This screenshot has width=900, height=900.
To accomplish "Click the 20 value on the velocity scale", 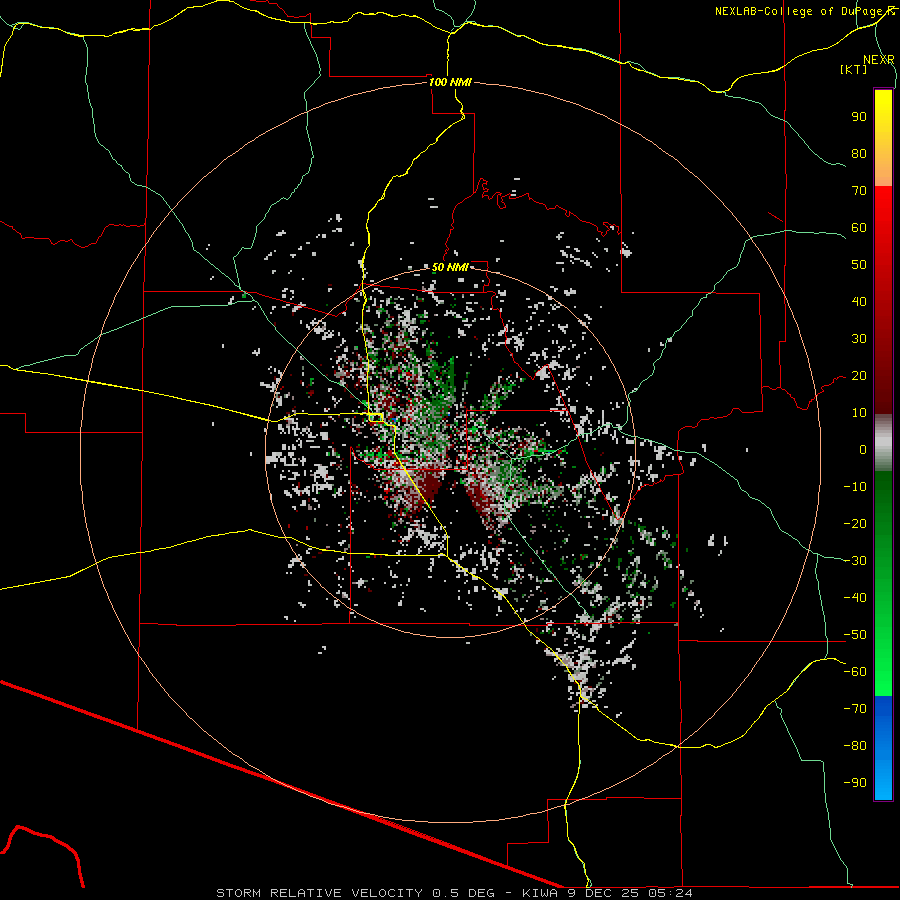I will click(859, 376).
